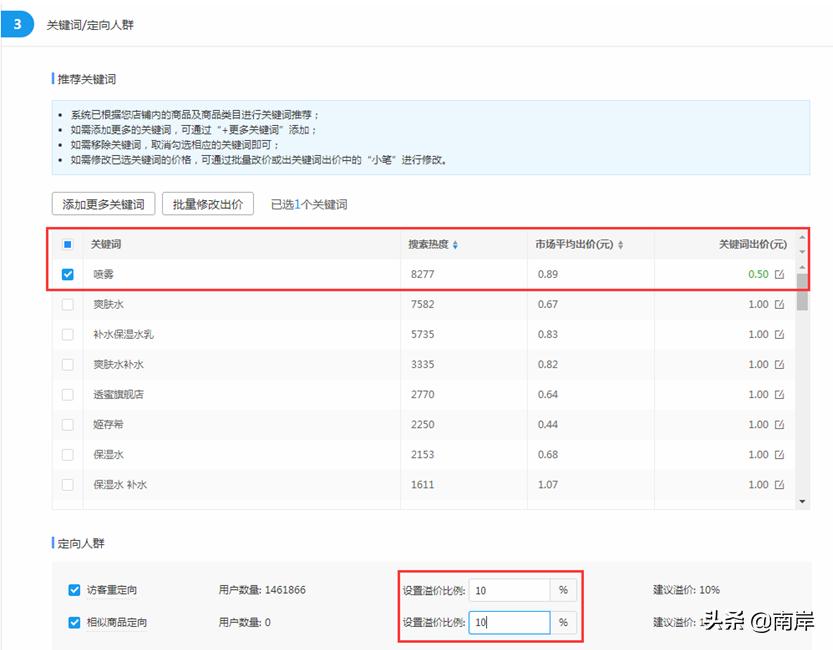Click premium ratio field for 访客重定向

(509, 590)
